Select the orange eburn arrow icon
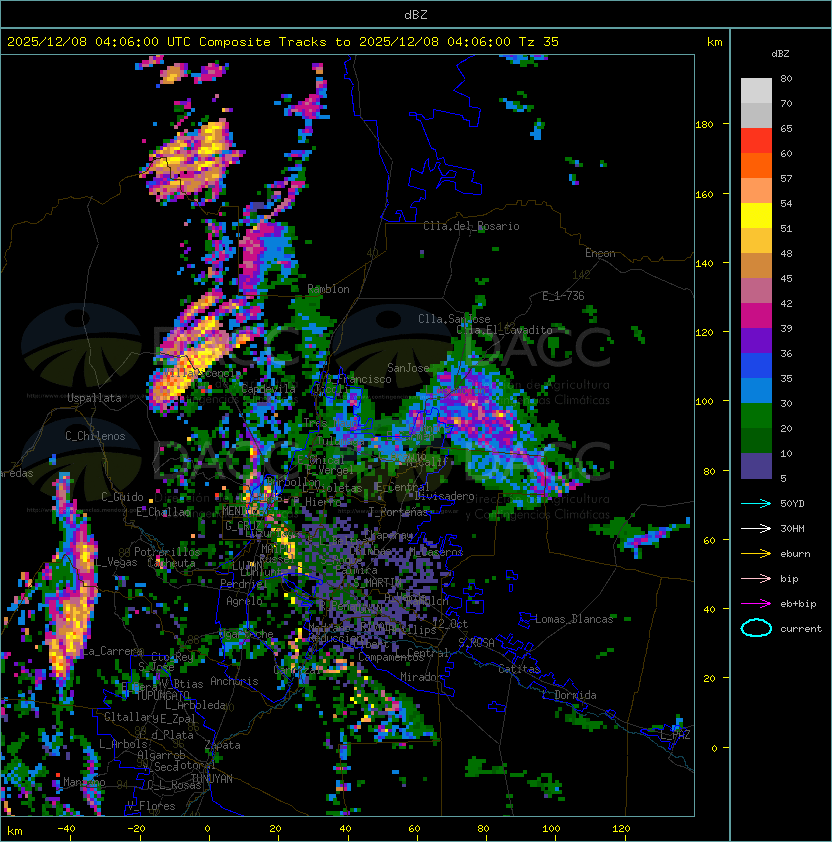Viewport: 832px width, 842px height. (x=756, y=553)
